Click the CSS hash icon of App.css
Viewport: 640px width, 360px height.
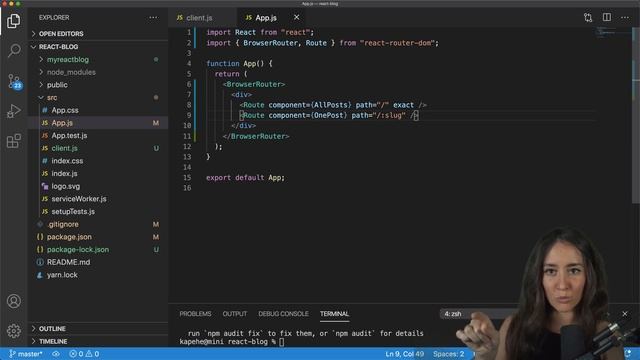point(45,110)
